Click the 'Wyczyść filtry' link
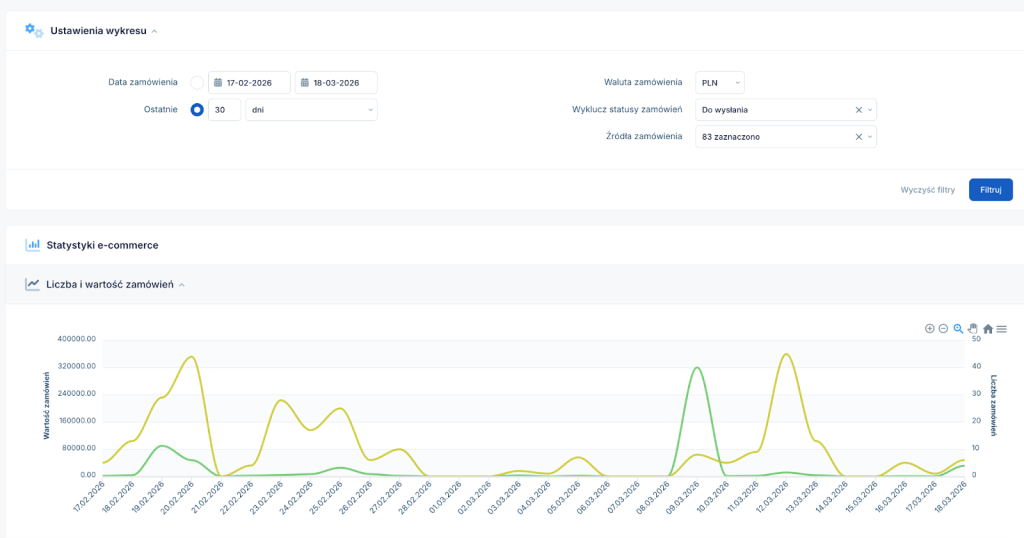The image size is (1024, 538). tap(928, 190)
